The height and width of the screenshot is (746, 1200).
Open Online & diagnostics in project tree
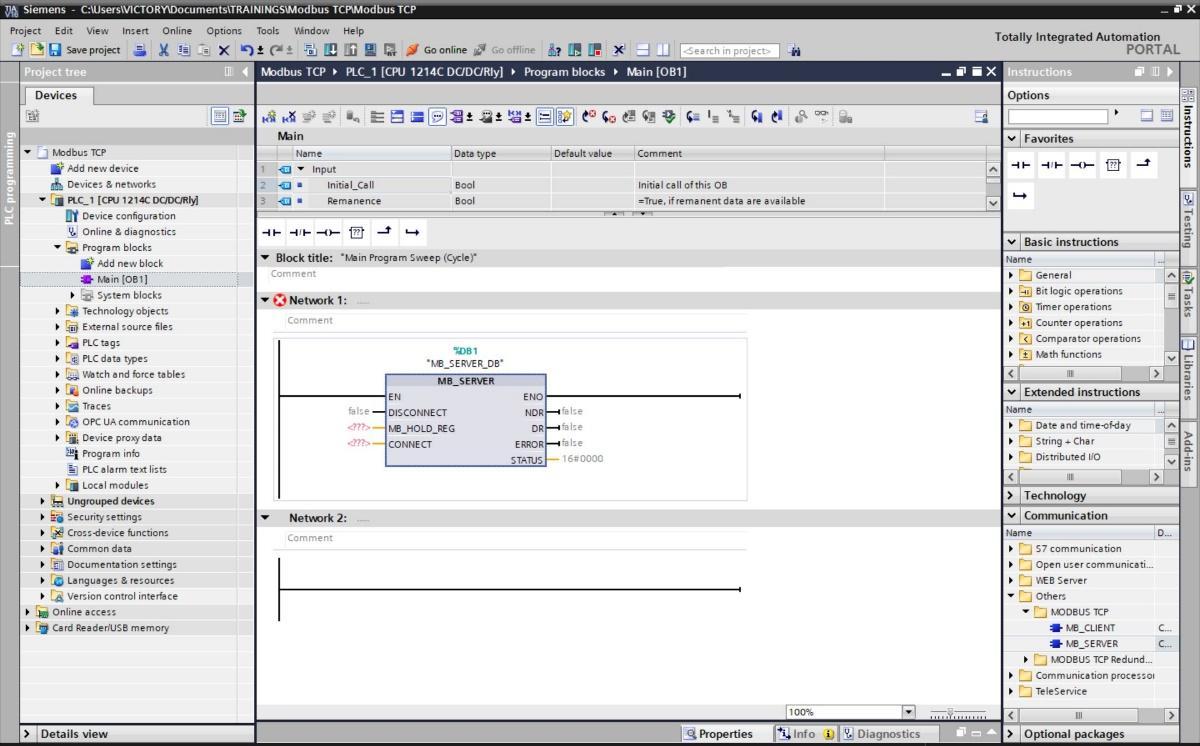pyautogui.click(x=128, y=232)
